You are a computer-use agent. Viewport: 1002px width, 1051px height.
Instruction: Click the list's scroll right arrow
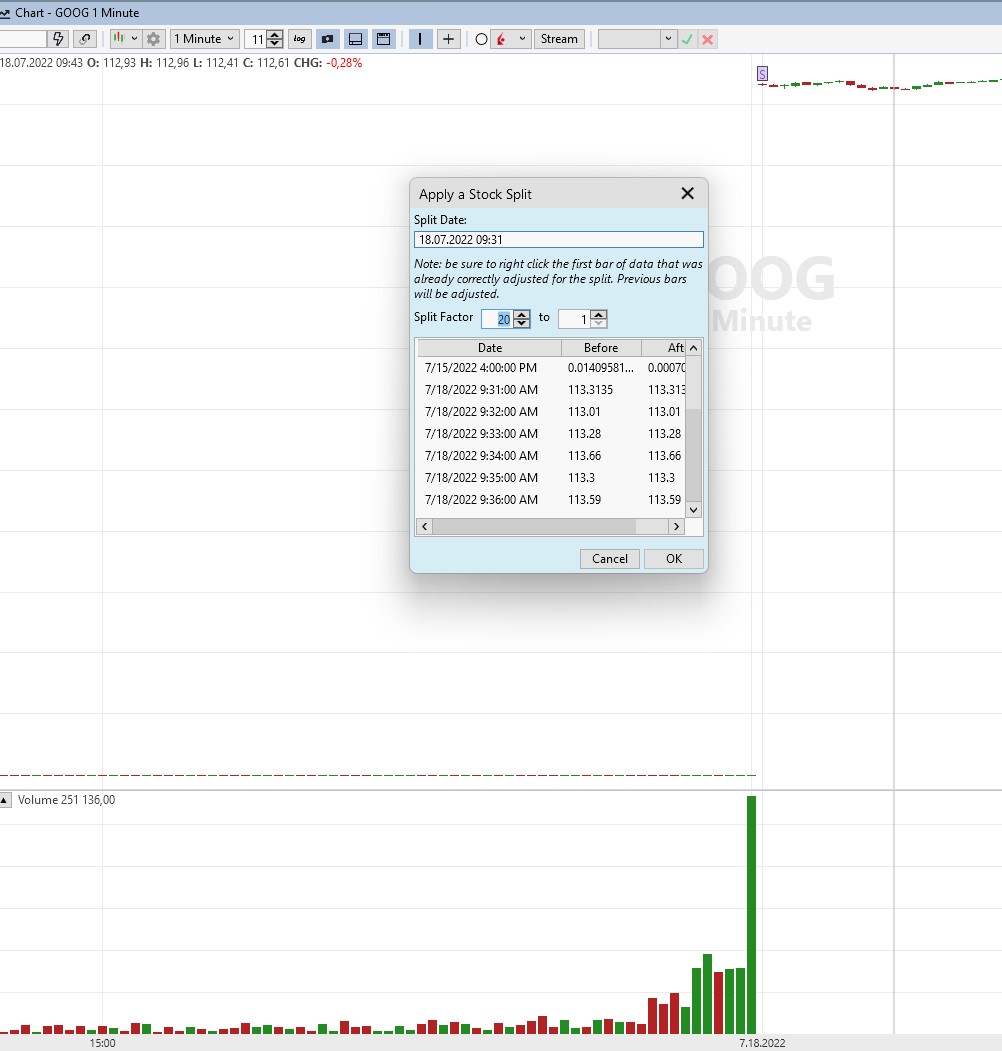(x=676, y=526)
